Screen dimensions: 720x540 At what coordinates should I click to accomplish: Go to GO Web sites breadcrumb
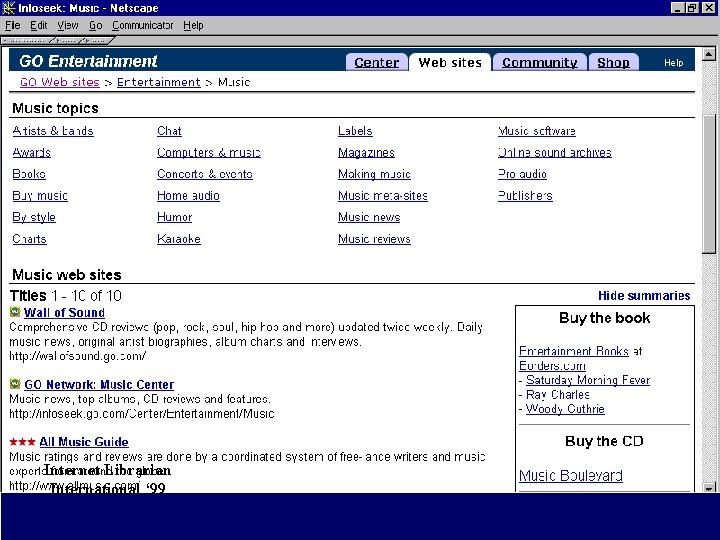coord(60,82)
